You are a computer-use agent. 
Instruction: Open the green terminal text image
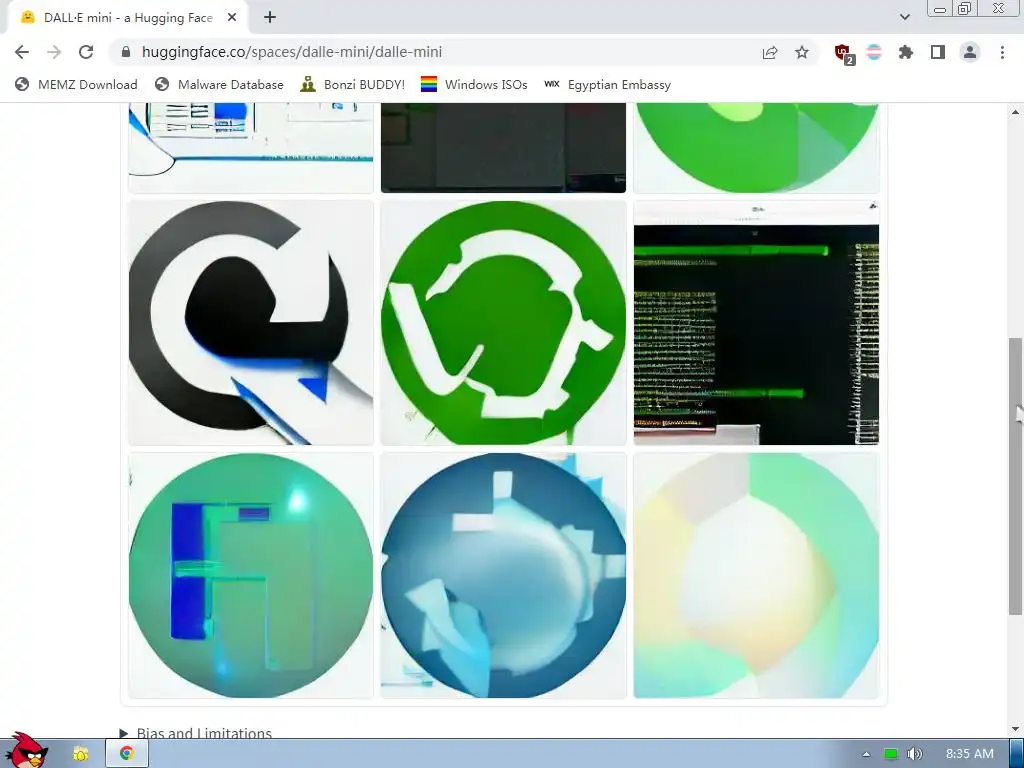click(x=756, y=323)
